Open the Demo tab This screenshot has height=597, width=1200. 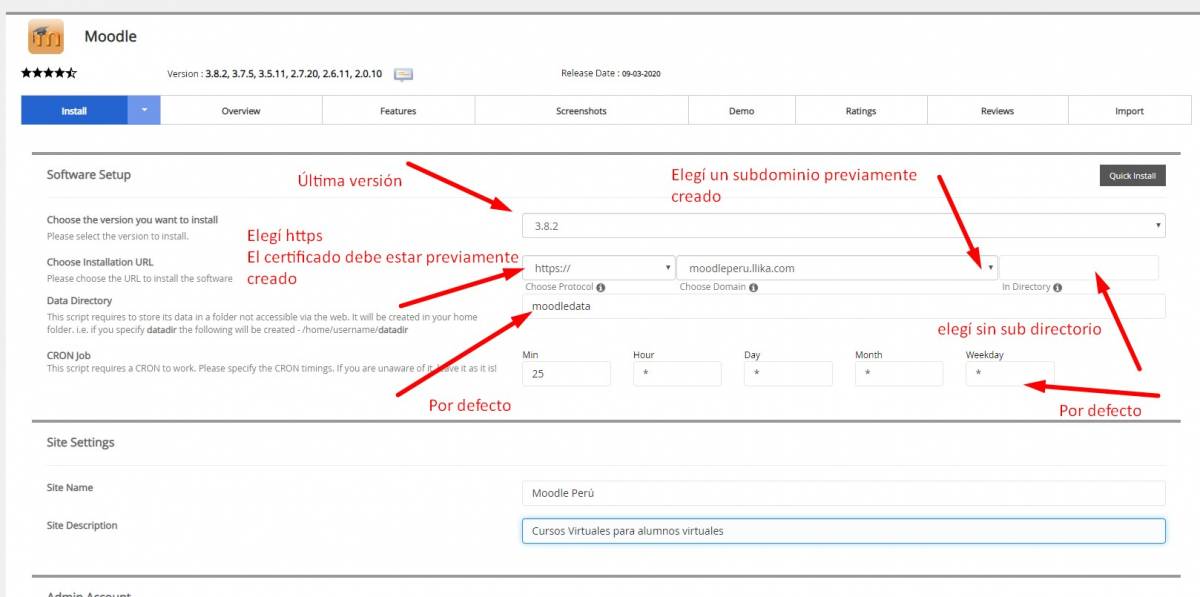coord(742,111)
